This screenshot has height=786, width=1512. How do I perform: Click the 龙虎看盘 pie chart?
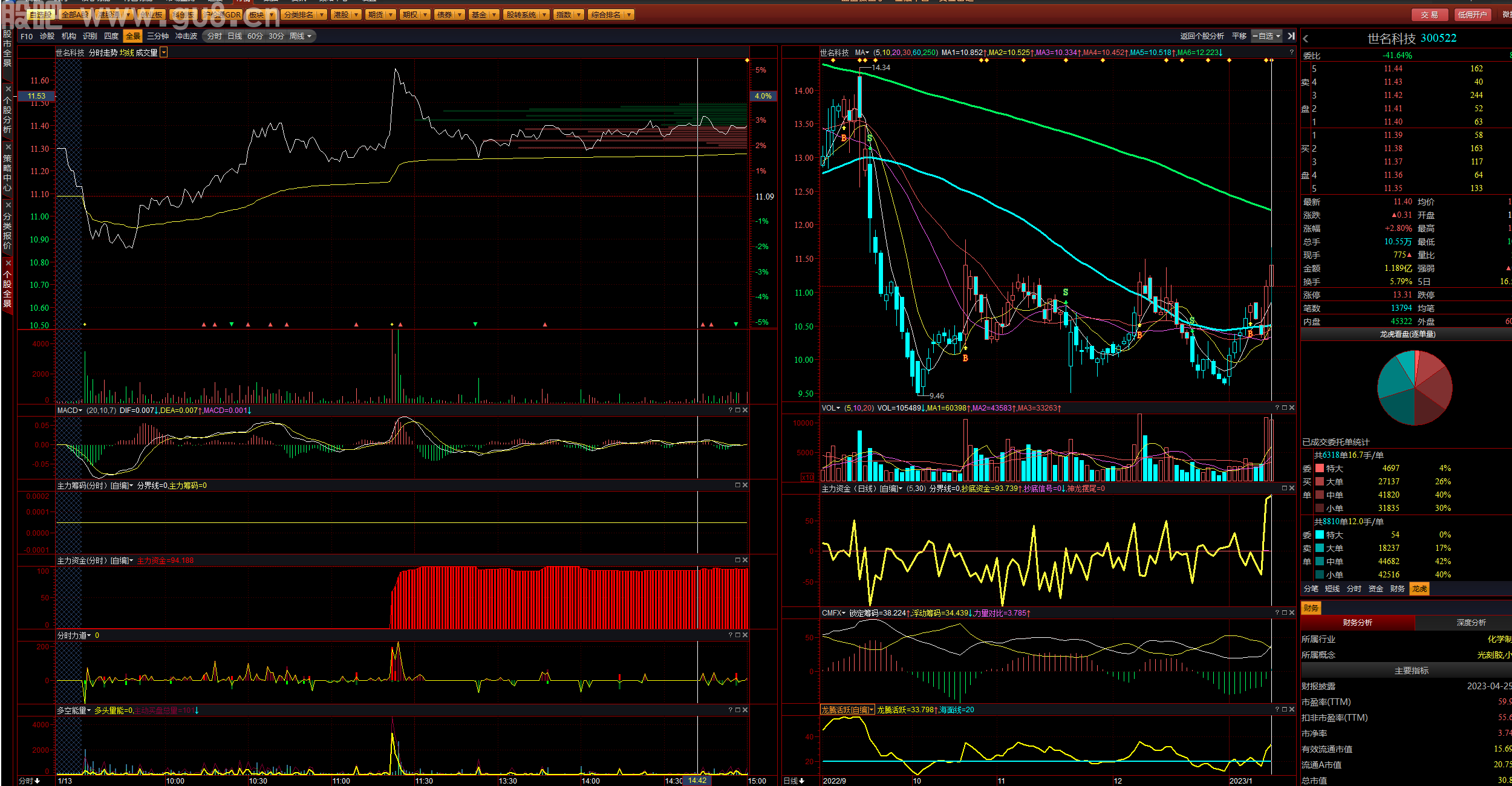(1415, 388)
